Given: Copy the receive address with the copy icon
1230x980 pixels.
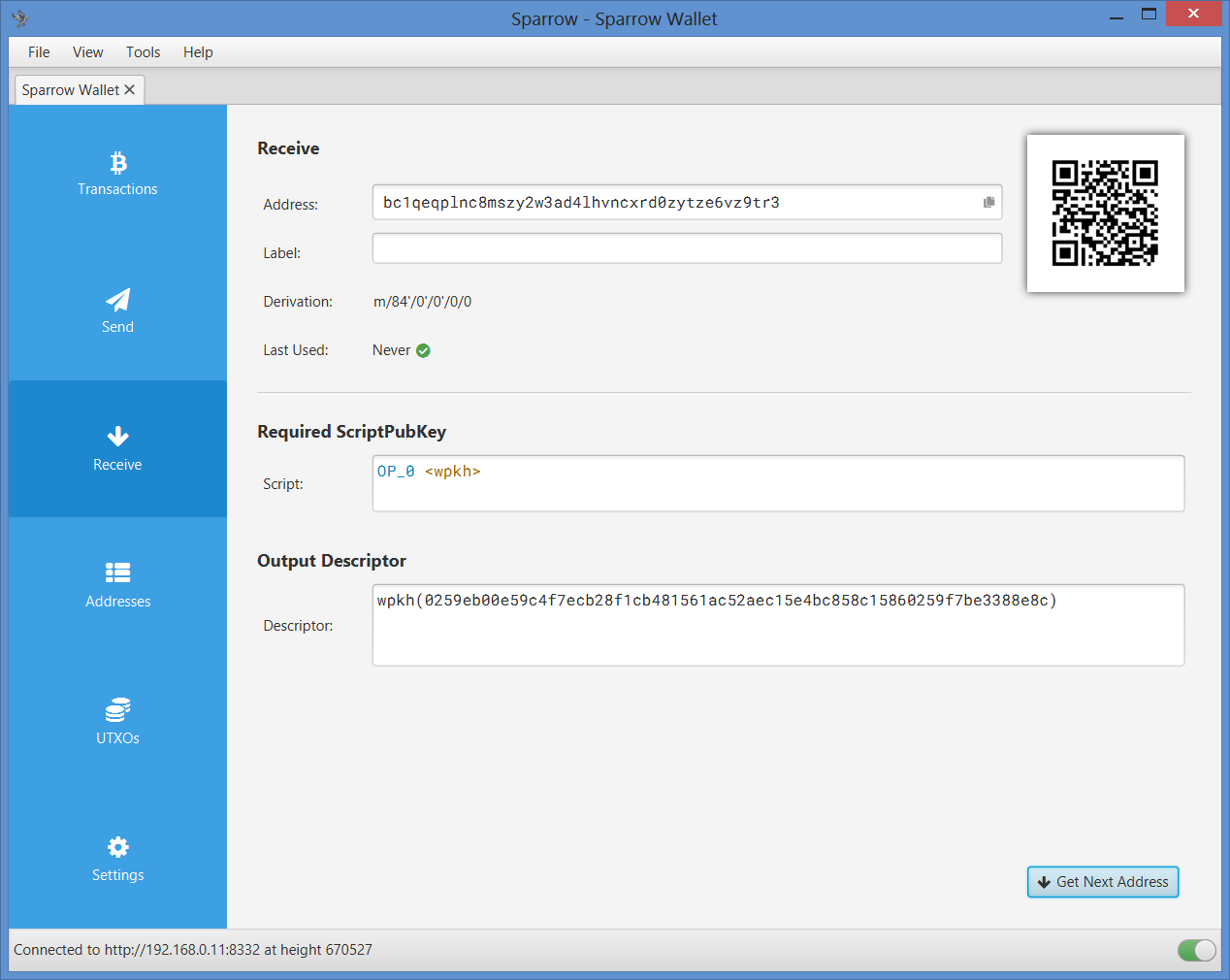Looking at the screenshot, I should [988, 203].
